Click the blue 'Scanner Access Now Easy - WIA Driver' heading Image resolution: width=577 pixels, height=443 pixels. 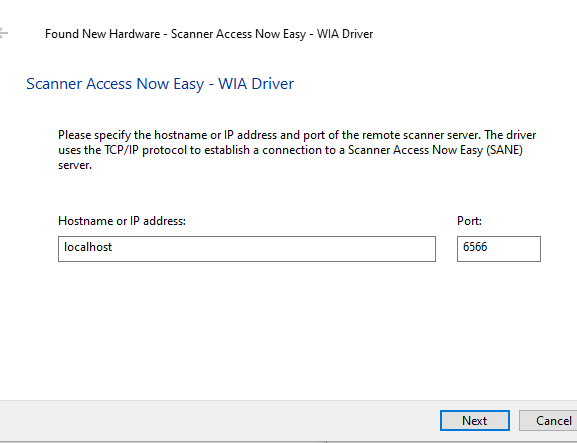click(x=160, y=84)
